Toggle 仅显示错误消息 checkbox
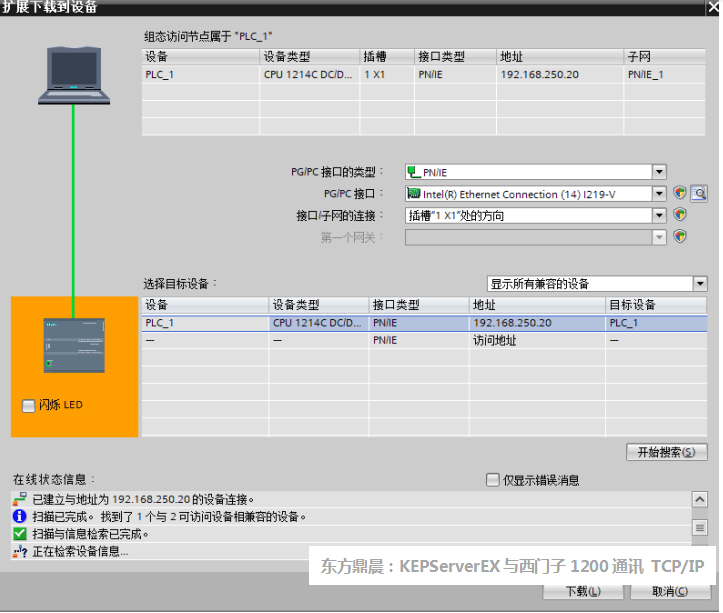The width and height of the screenshot is (723, 613). (x=493, y=480)
